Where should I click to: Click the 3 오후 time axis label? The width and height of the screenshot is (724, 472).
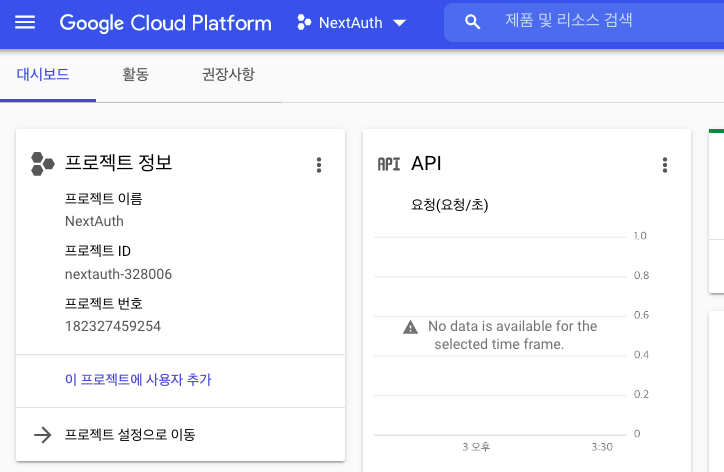(476, 447)
